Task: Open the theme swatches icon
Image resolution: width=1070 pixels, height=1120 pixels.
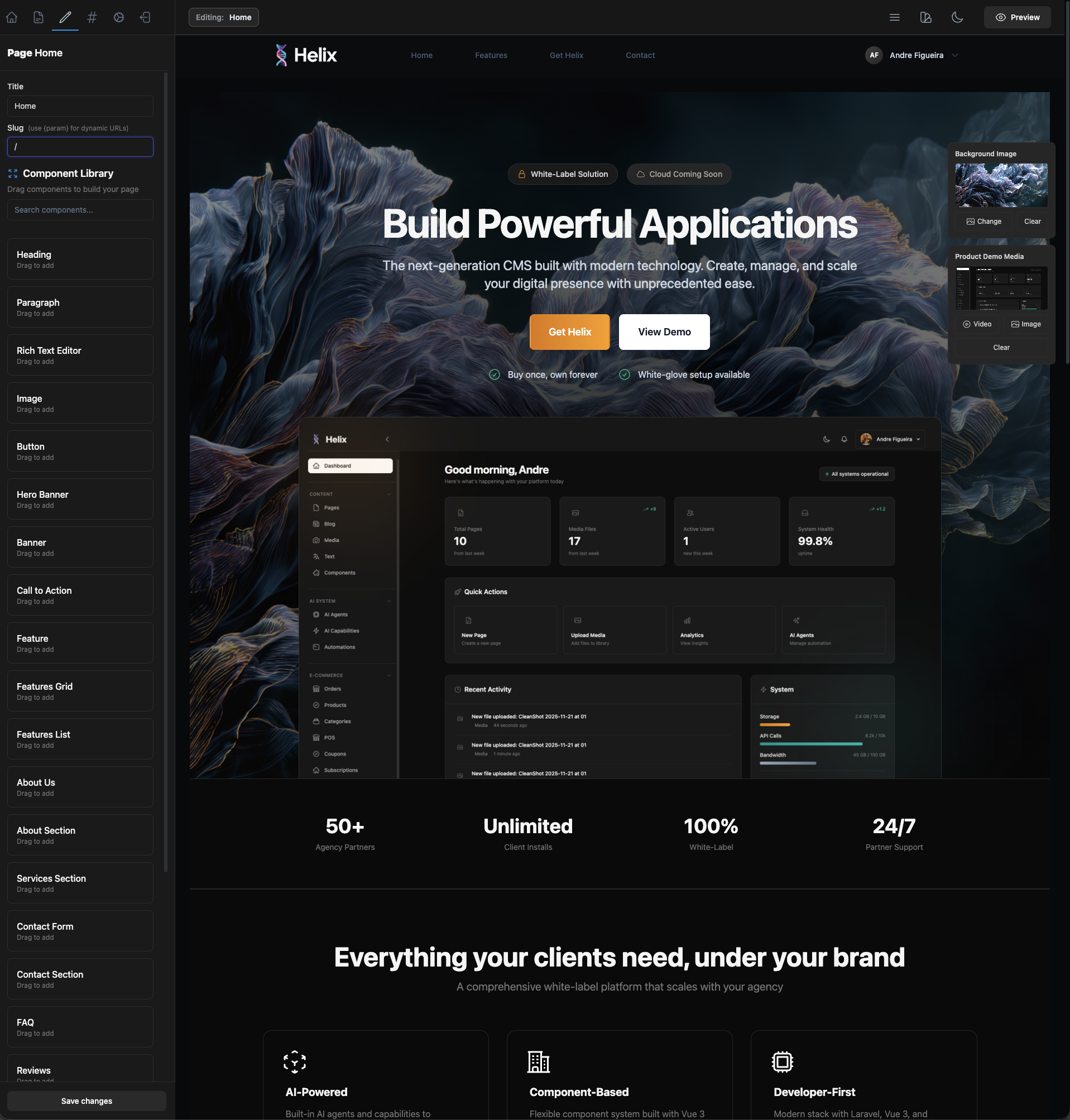Action: tap(925, 17)
